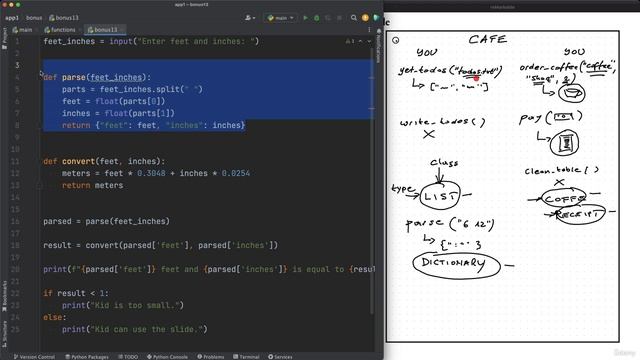Open the Version Control tool window
640x360 pixels.
click(34, 357)
